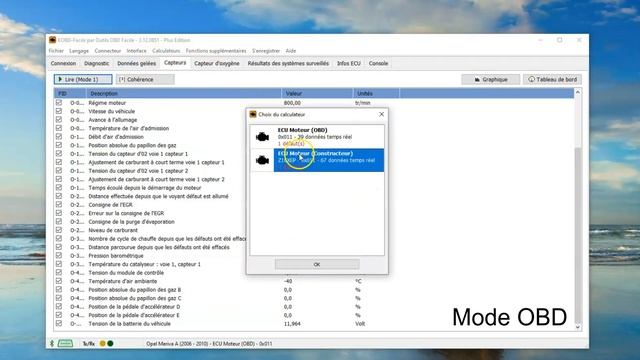Switch to the Diagnostic tab

pyautogui.click(x=97, y=64)
